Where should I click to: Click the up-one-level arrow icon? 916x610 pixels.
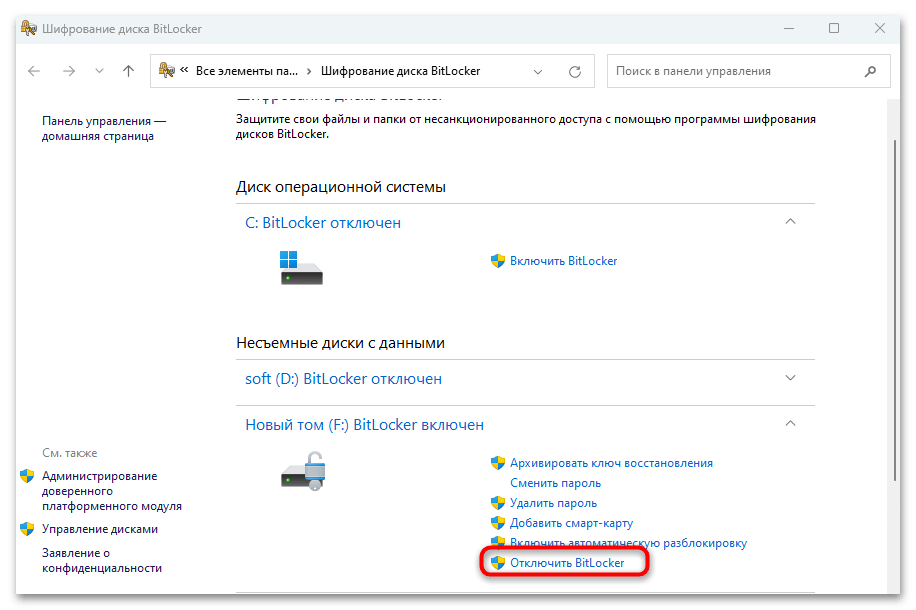click(128, 70)
